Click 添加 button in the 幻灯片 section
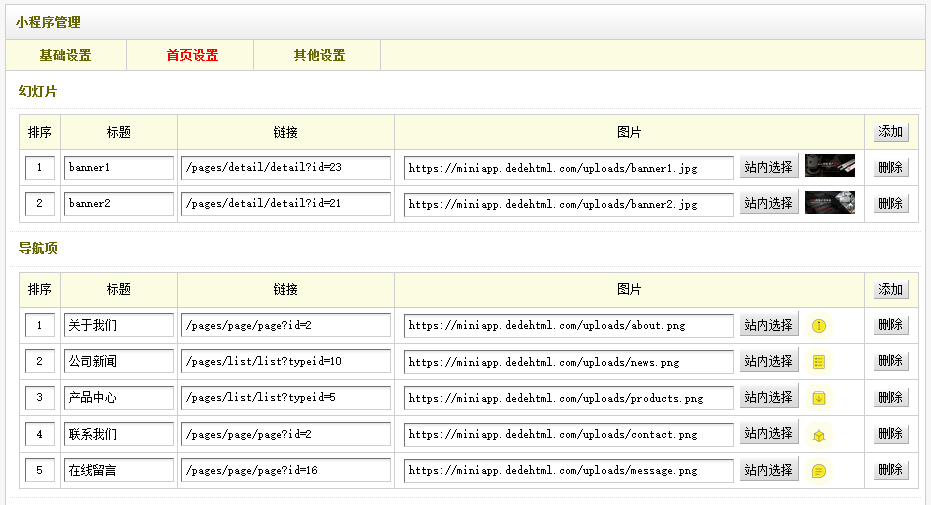 (x=890, y=132)
